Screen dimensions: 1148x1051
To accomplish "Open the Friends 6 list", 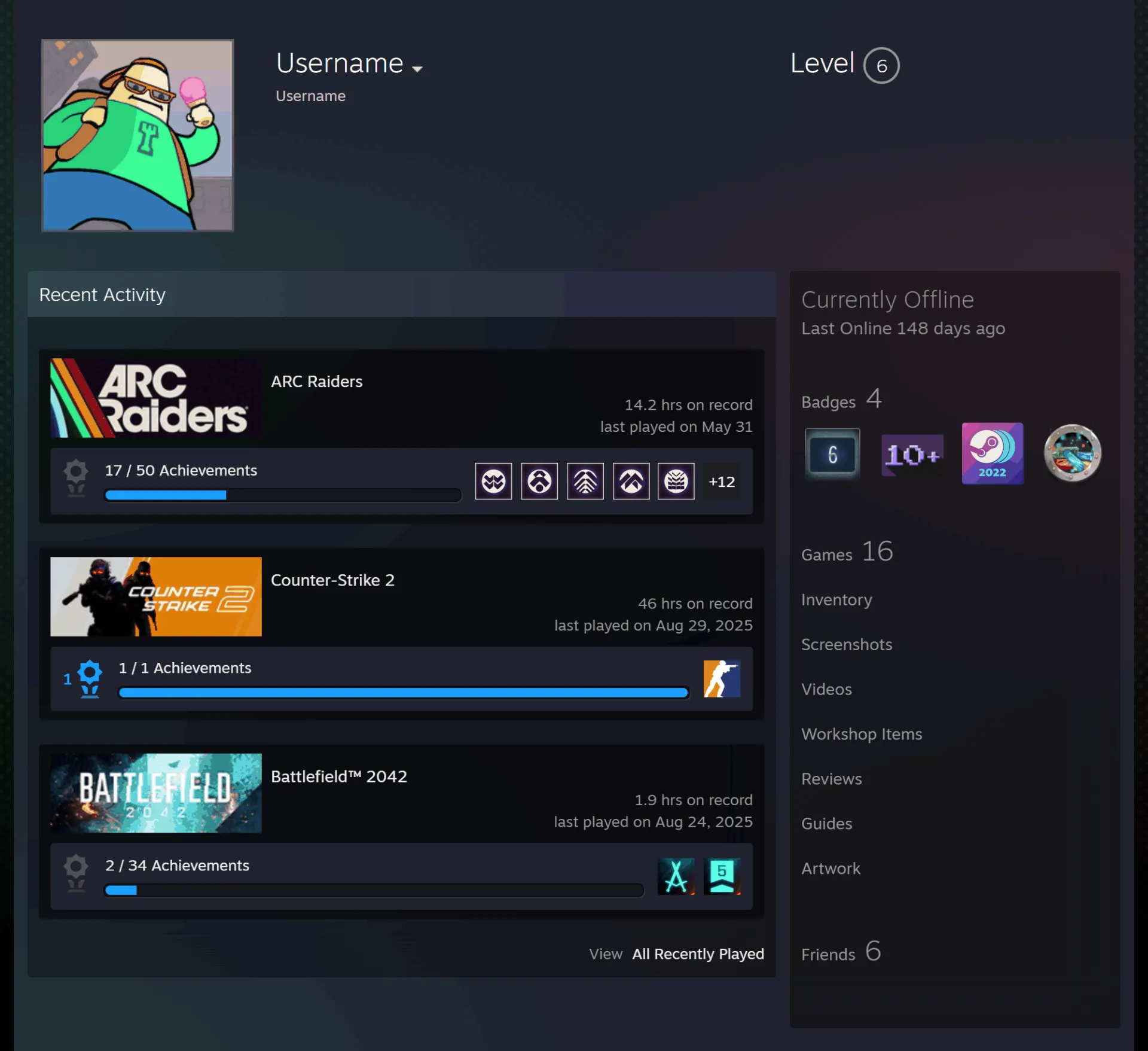I will coord(841,951).
